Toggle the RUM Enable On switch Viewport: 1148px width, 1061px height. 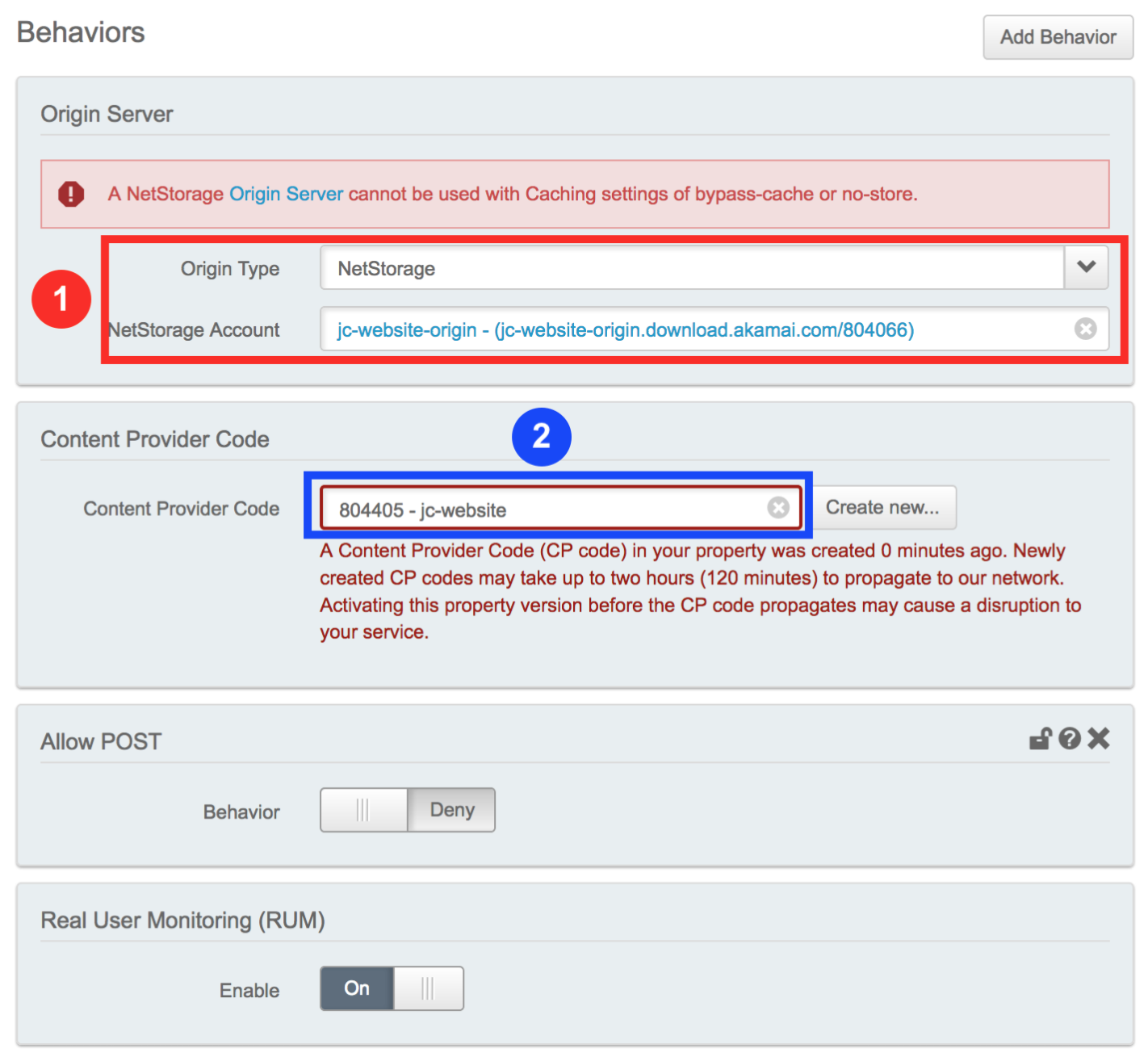[x=392, y=988]
